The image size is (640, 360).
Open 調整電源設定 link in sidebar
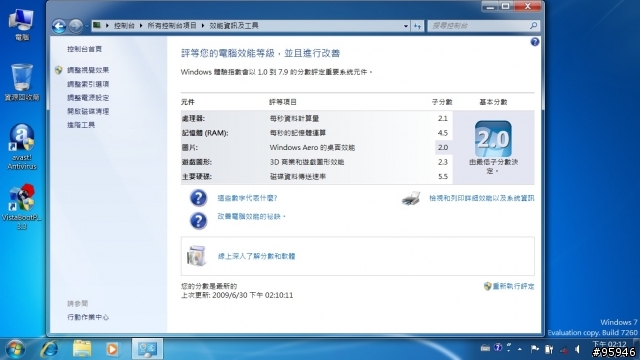pyautogui.click(x=88, y=98)
